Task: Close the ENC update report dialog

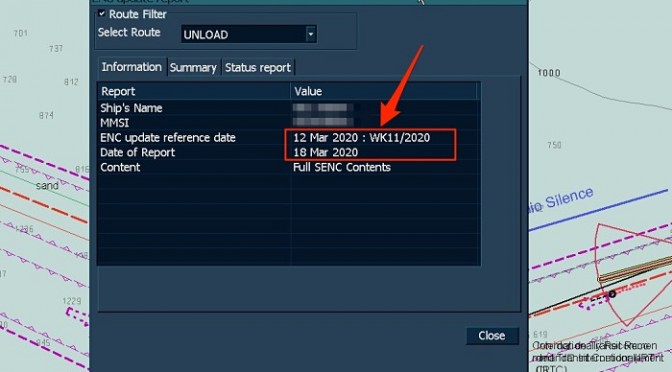Action: pos(492,336)
